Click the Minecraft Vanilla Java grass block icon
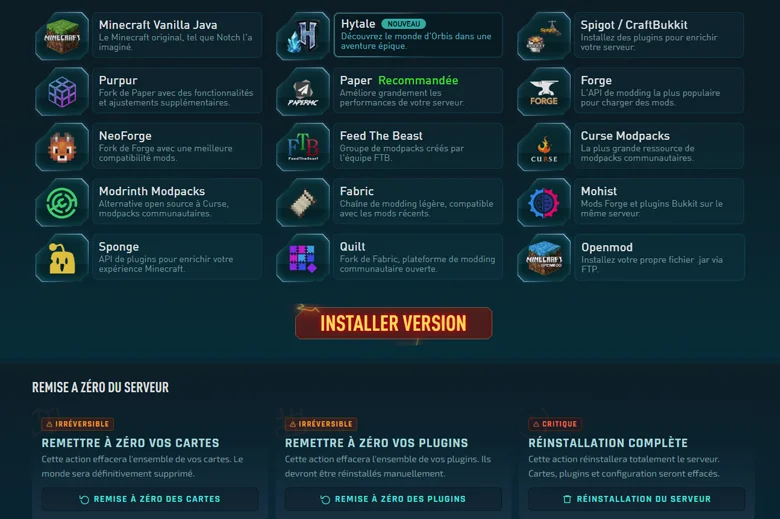The width and height of the screenshot is (780, 519). pyautogui.click(x=62, y=36)
